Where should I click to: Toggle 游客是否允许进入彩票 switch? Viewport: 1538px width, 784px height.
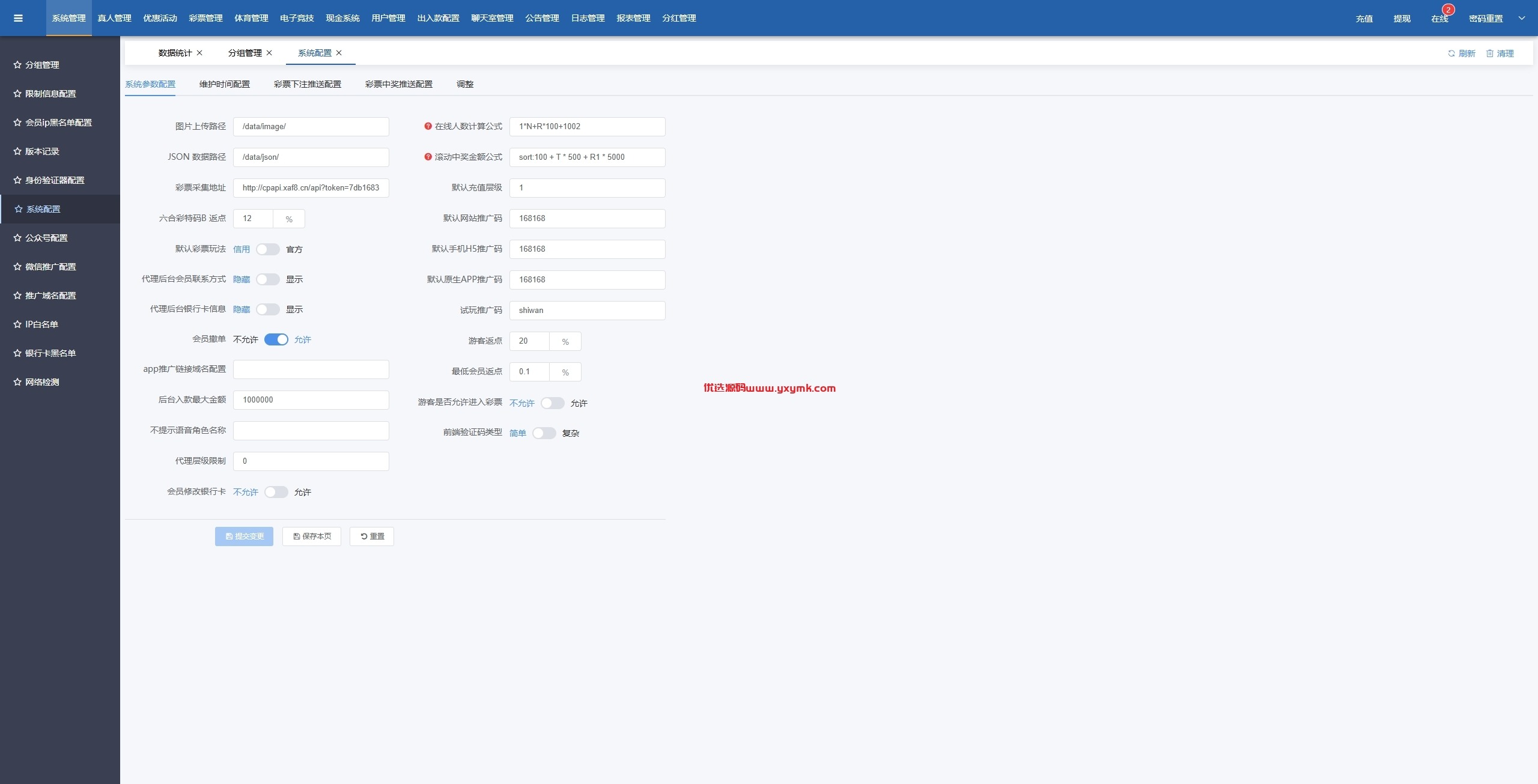coord(553,403)
